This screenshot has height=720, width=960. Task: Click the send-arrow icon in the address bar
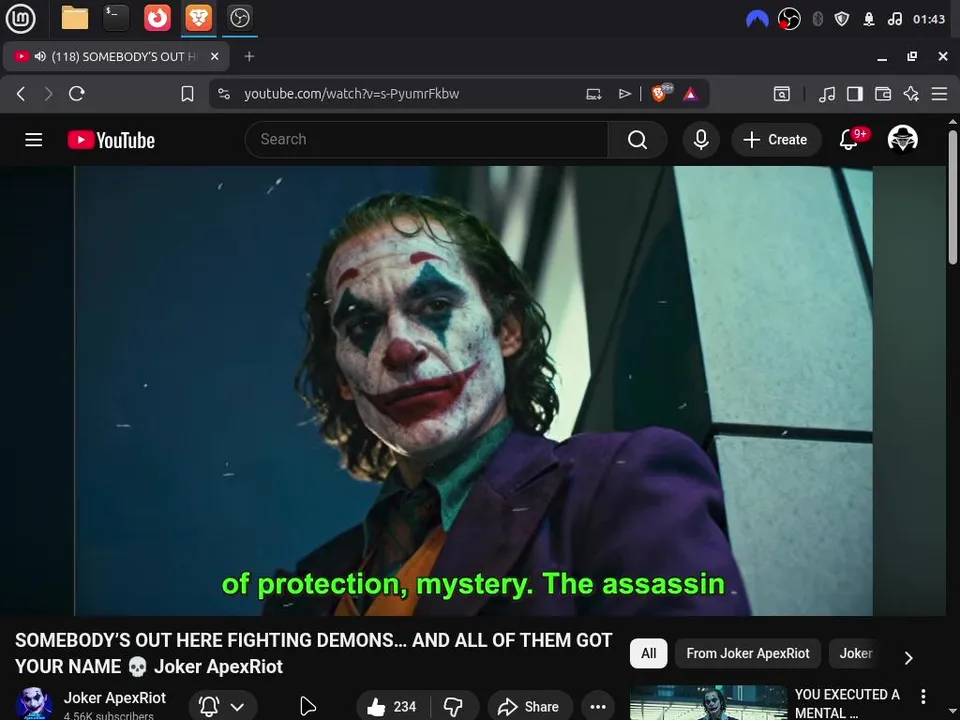624,94
